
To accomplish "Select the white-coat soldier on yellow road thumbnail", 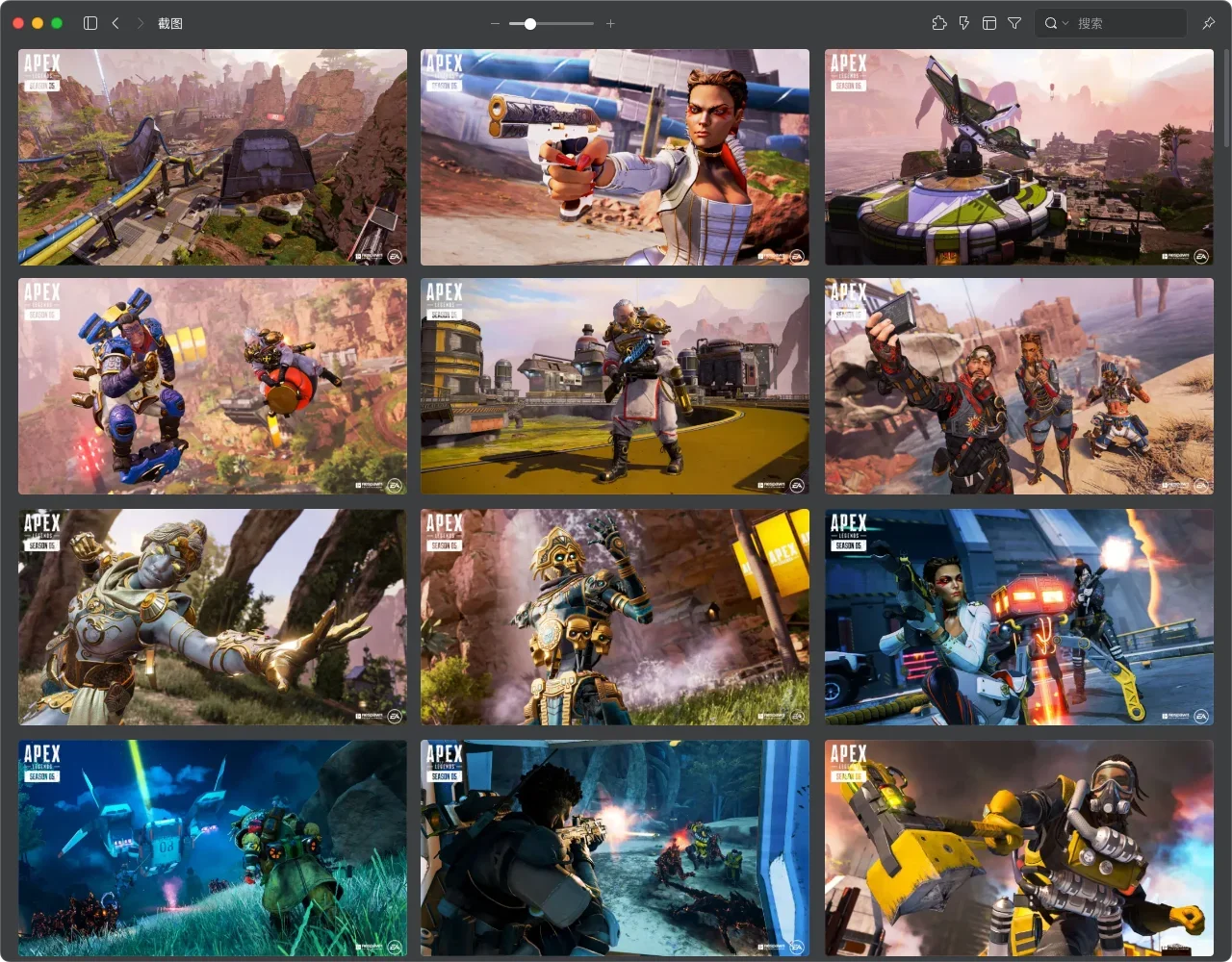I will tap(615, 387).
